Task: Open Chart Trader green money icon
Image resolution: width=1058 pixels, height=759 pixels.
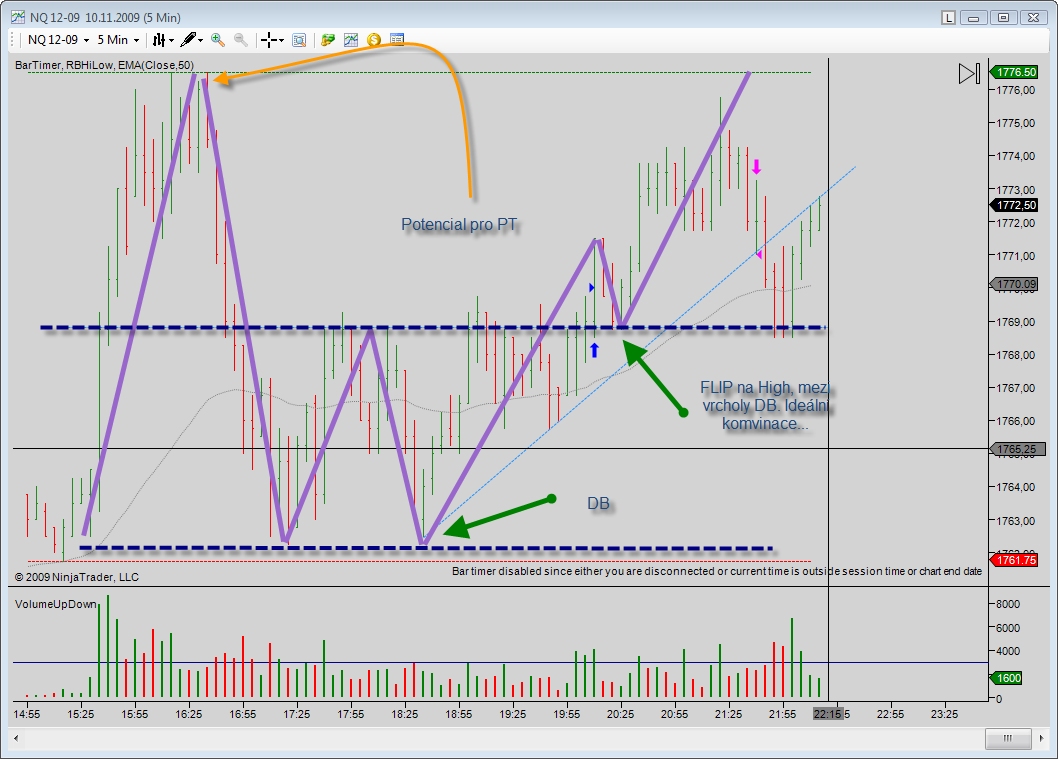Action: coord(328,40)
